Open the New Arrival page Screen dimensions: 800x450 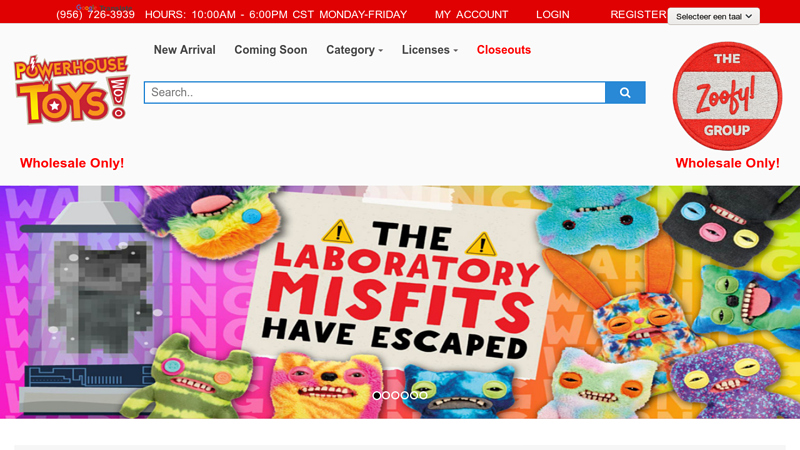[x=185, y=50]
